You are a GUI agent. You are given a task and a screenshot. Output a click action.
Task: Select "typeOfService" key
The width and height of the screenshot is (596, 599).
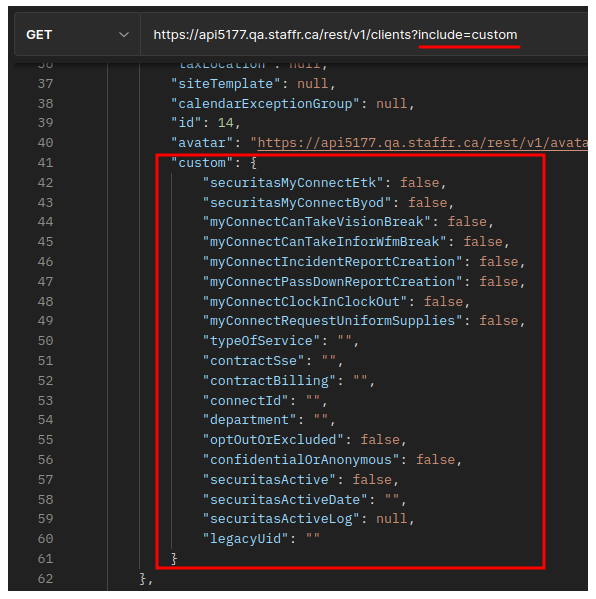tap(261, 341)
